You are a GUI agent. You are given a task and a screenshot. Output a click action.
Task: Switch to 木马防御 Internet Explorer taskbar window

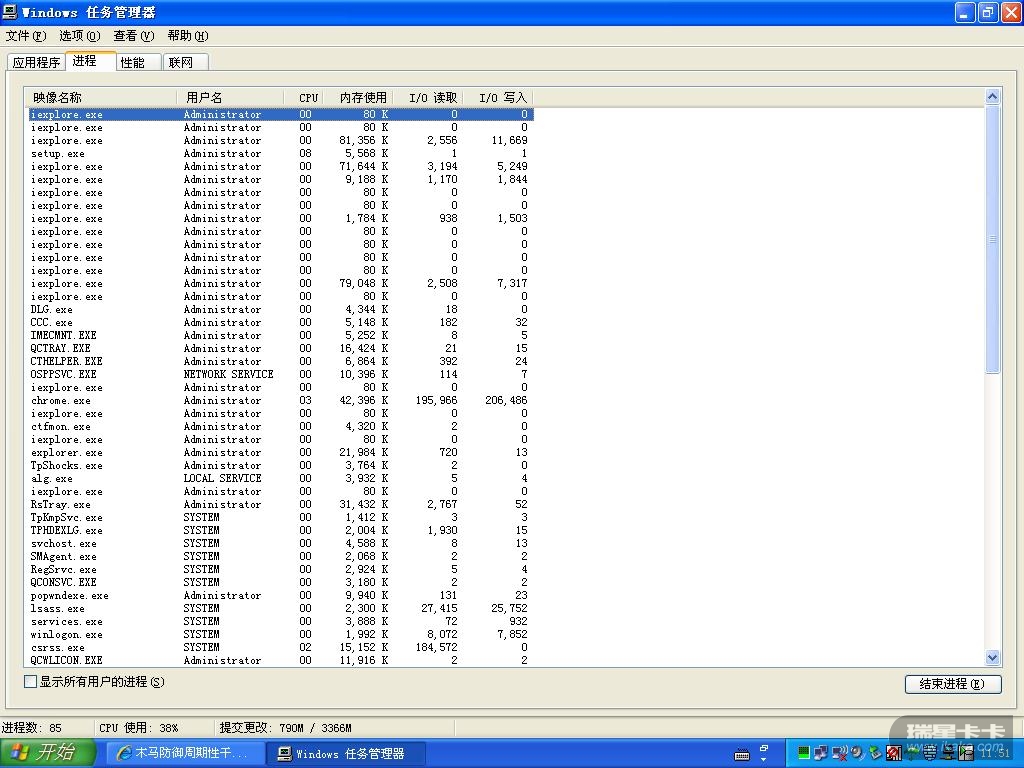pos(185,753)
